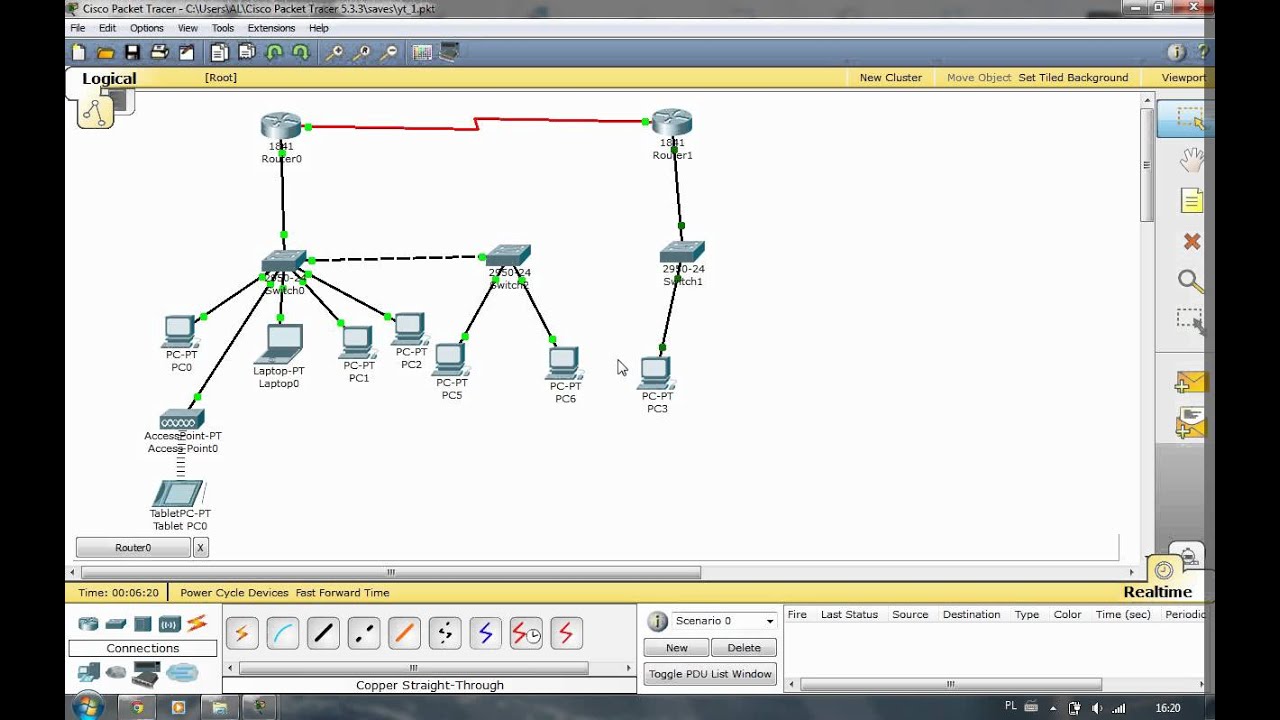Close the Router0 tab via X
Viewport: 1280px width, 720px height.
coord(200,548)
